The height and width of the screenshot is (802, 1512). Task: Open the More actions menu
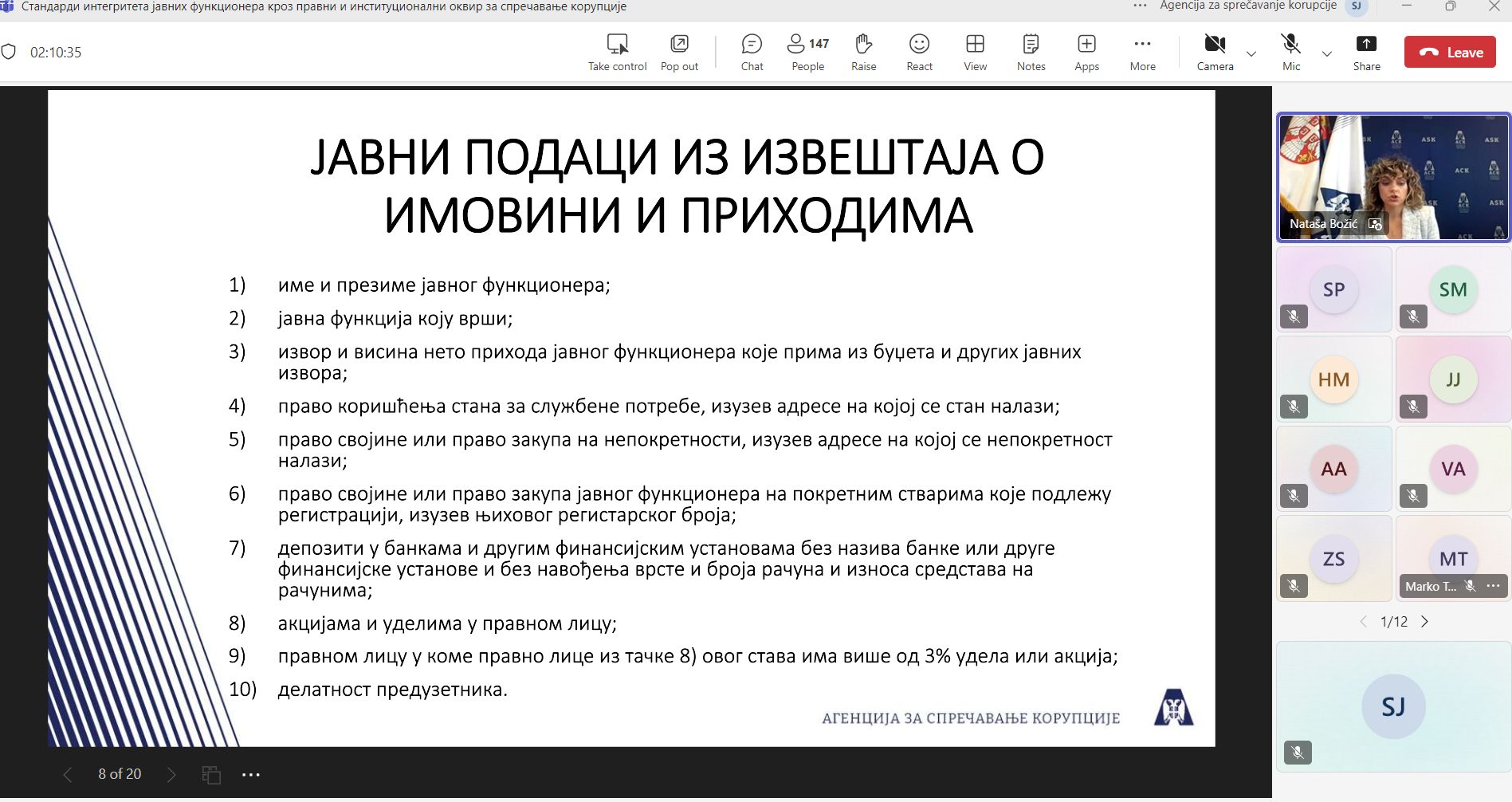1142,52
